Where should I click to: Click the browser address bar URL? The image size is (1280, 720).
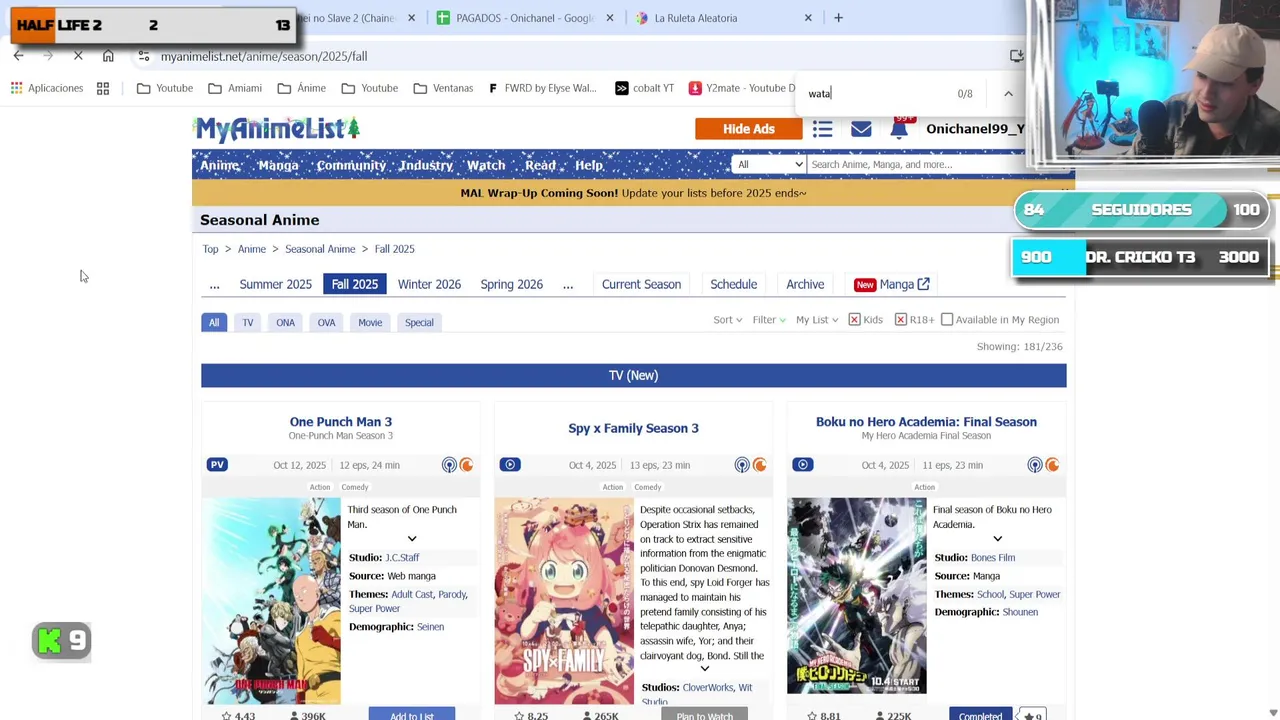(x=264, y=56)
